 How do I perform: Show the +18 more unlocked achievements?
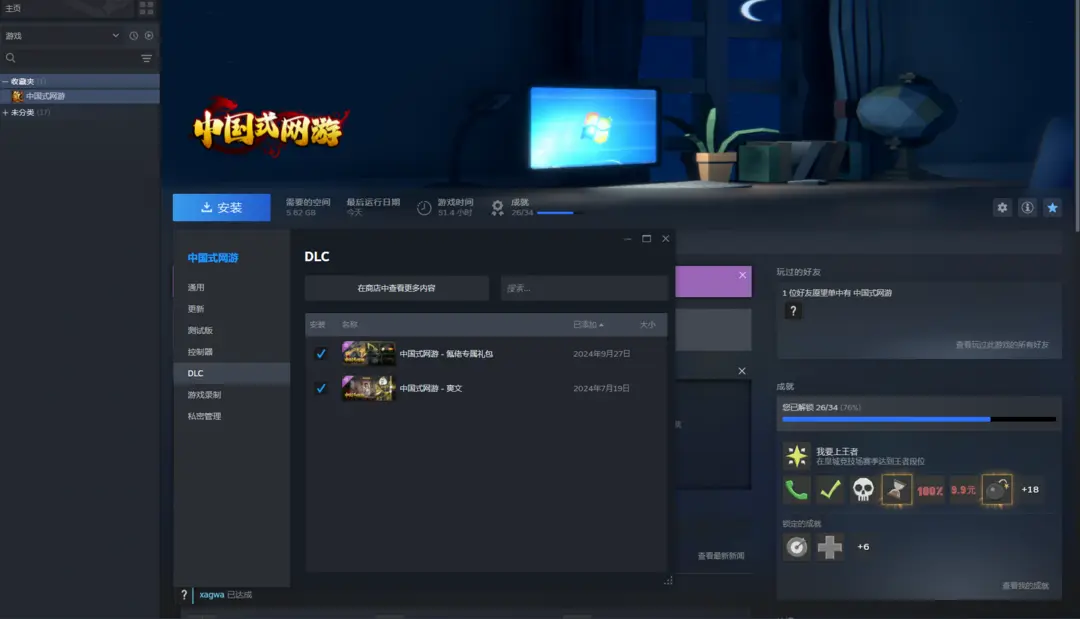[1030, 490]
